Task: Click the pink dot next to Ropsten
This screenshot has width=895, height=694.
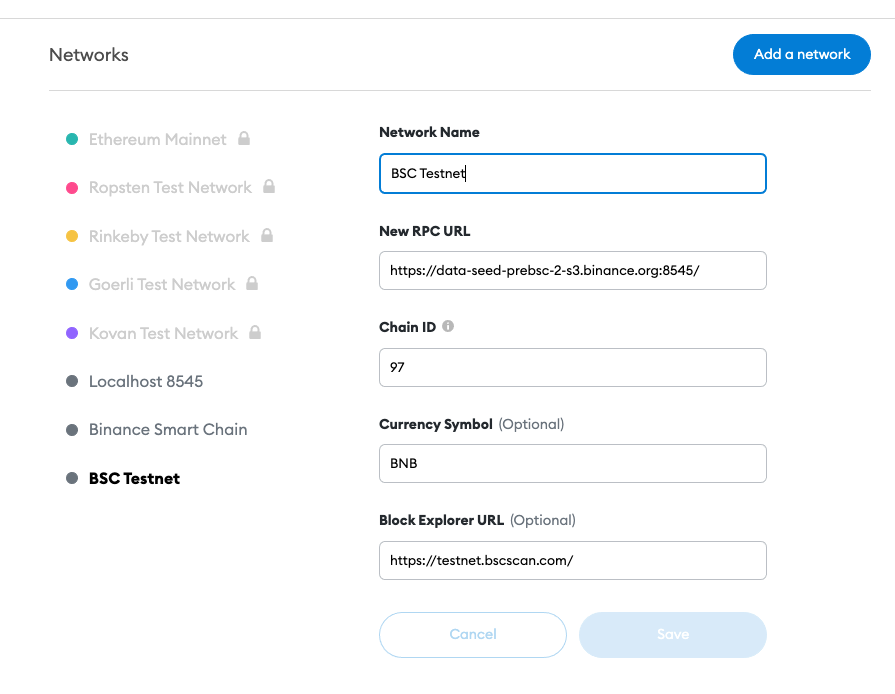Action: coord(72,188)
